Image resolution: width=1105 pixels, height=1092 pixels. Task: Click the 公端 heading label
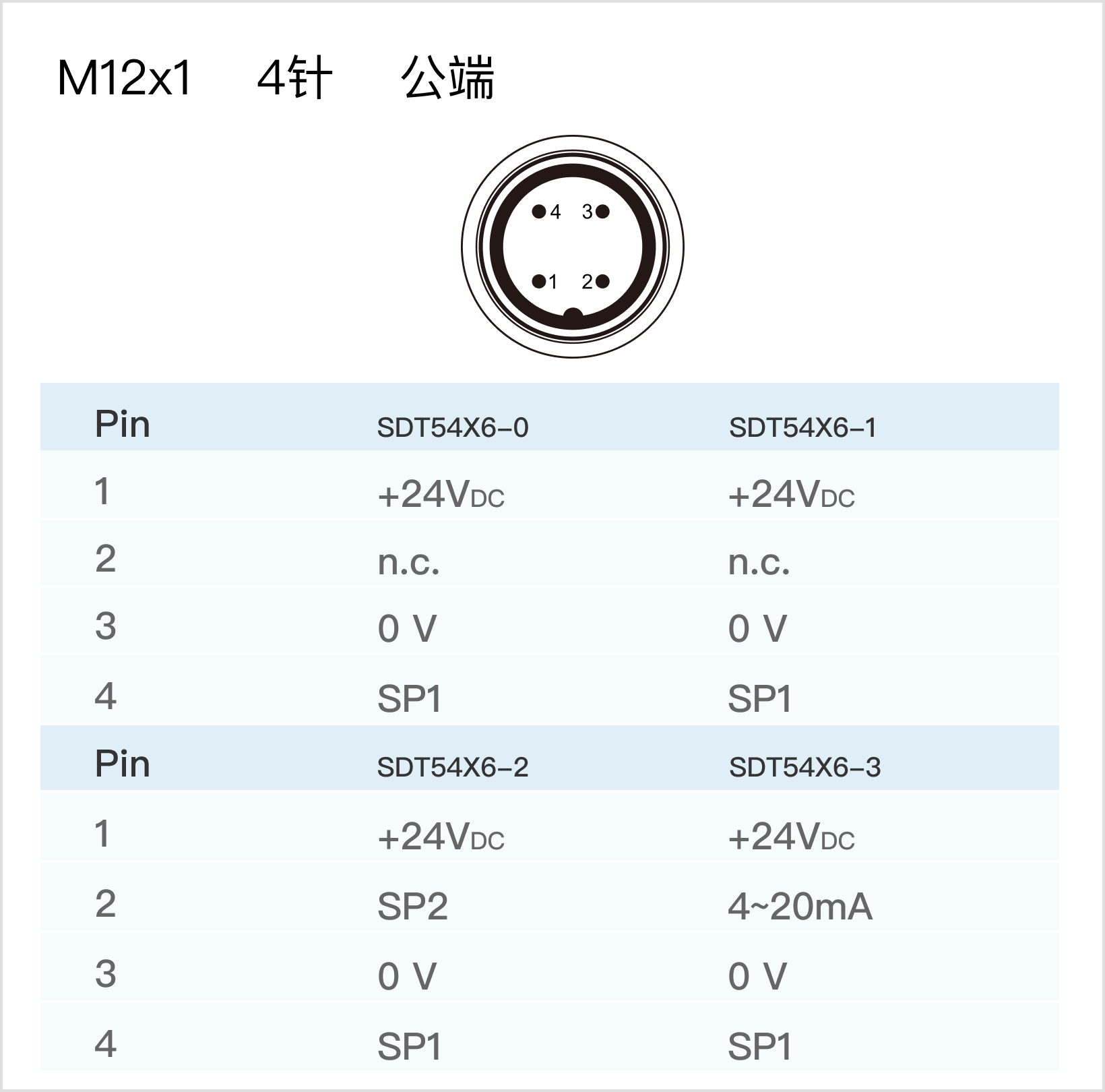tap(447, 78)
